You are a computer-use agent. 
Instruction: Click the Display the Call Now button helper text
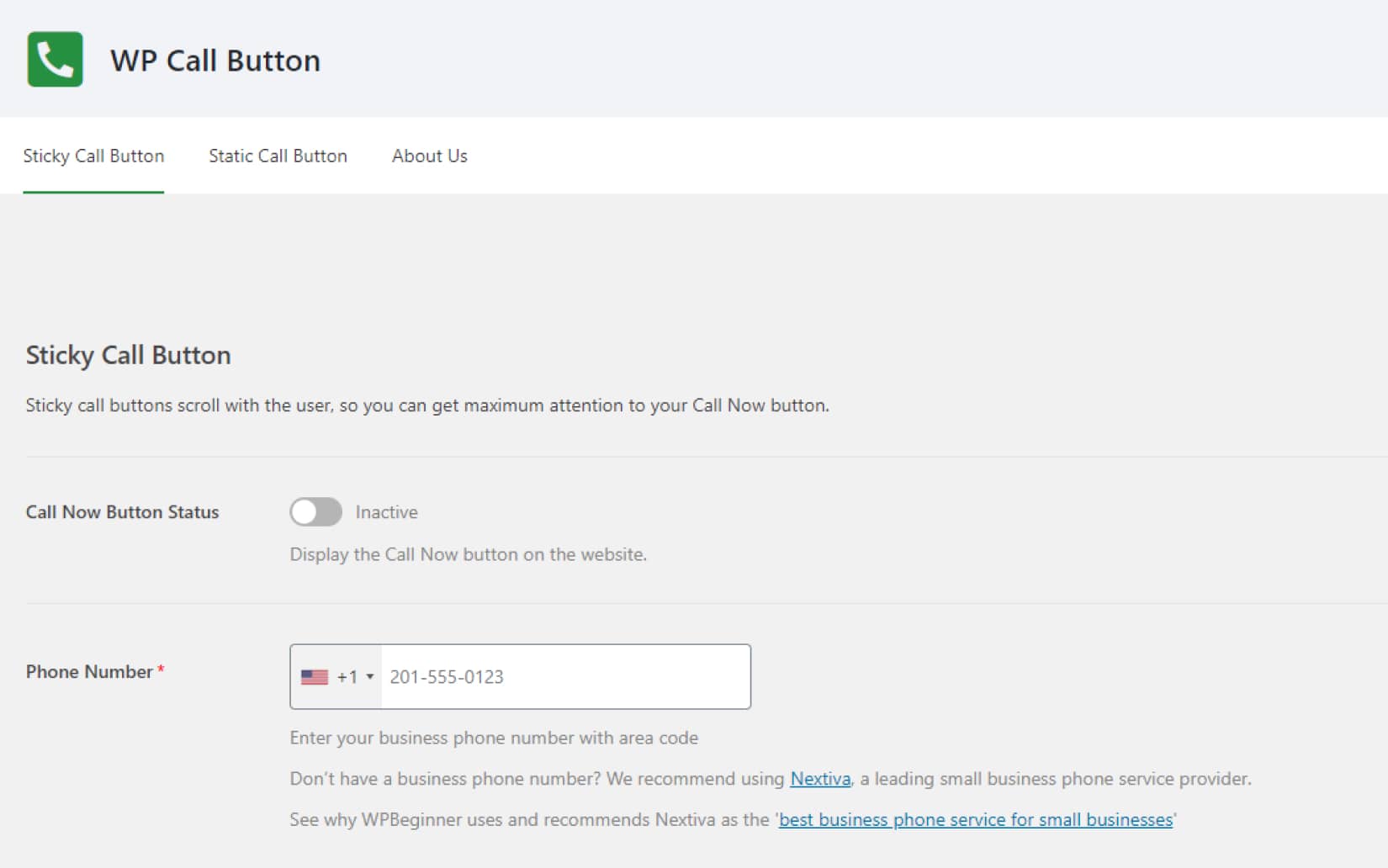[x=468, y=554]
